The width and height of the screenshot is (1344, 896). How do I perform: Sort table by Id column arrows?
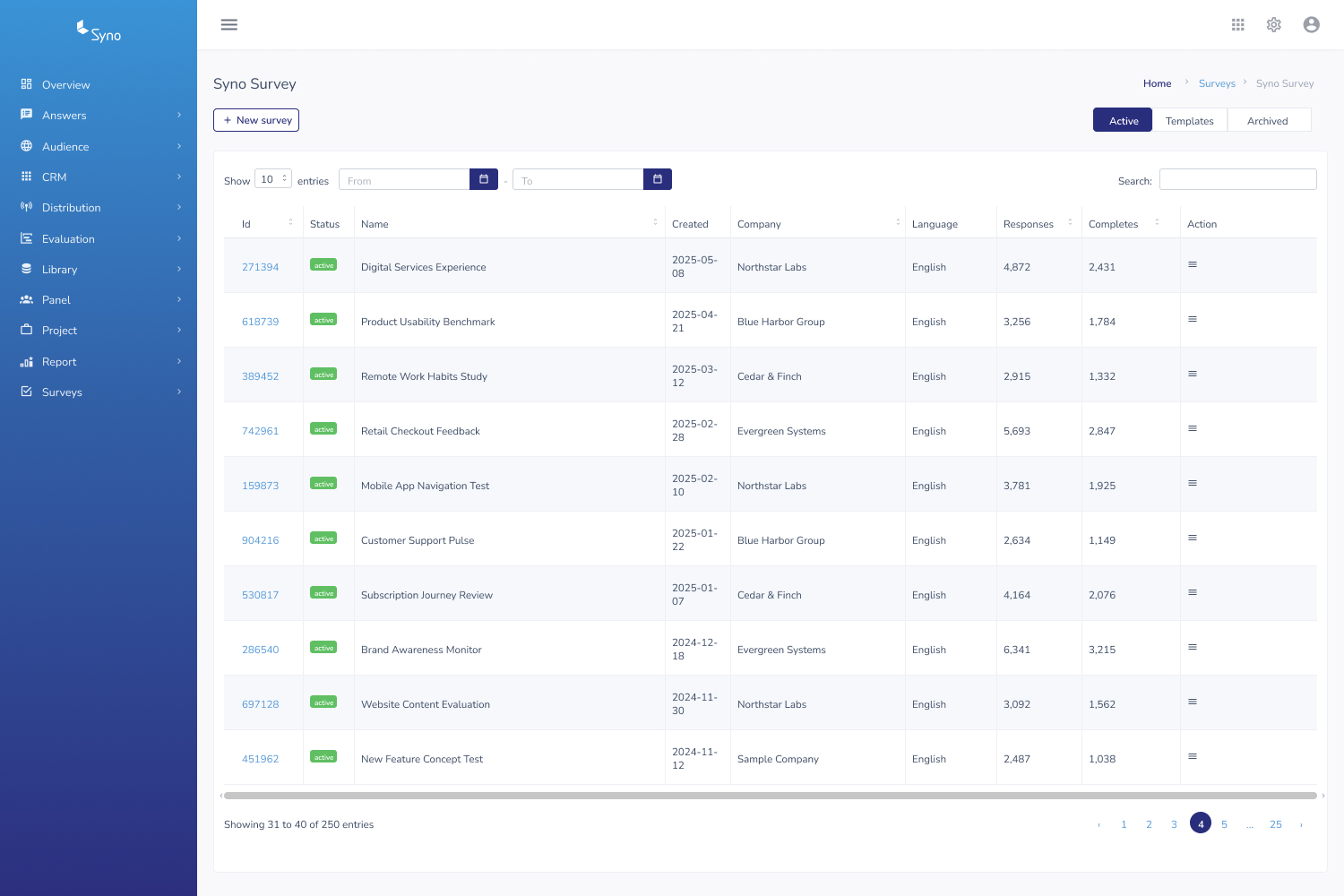pos(290,222)
